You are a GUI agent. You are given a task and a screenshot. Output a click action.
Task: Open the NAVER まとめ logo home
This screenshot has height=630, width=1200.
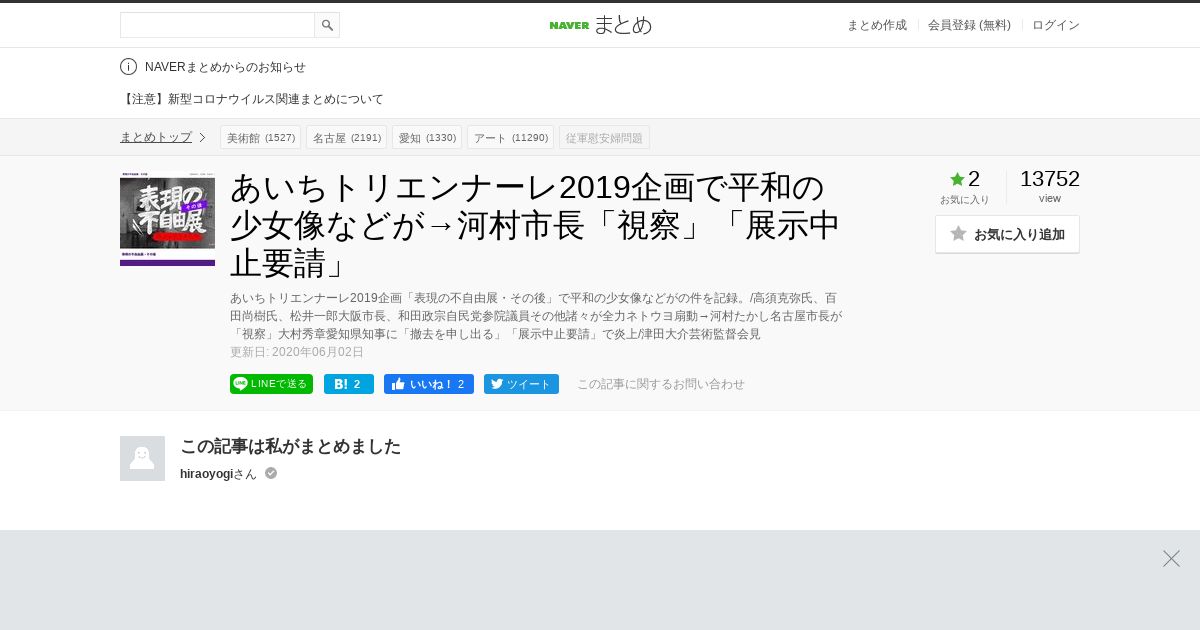click(x=600, y=25)
